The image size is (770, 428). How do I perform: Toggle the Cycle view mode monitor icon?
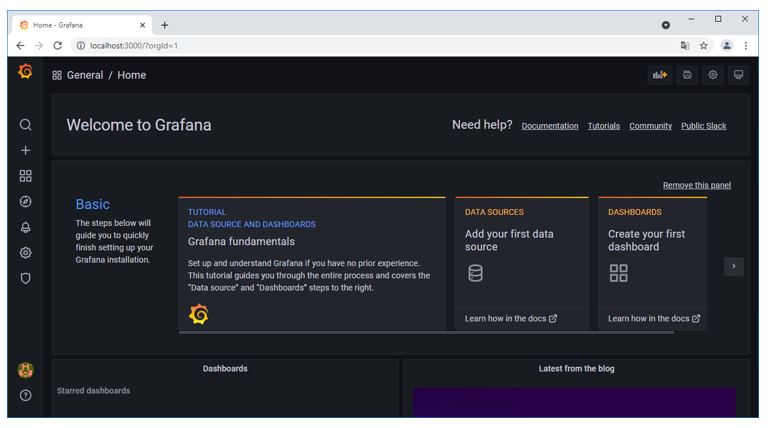click(738, 75)
